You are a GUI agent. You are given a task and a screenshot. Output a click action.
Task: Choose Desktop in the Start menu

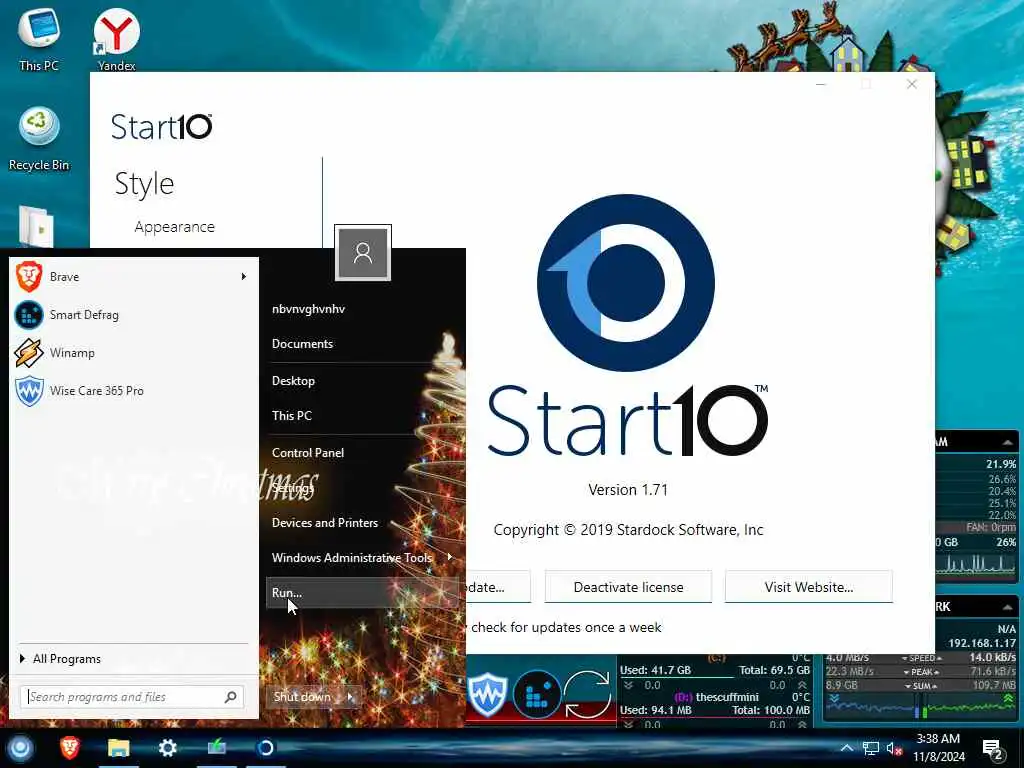[293, 381]
